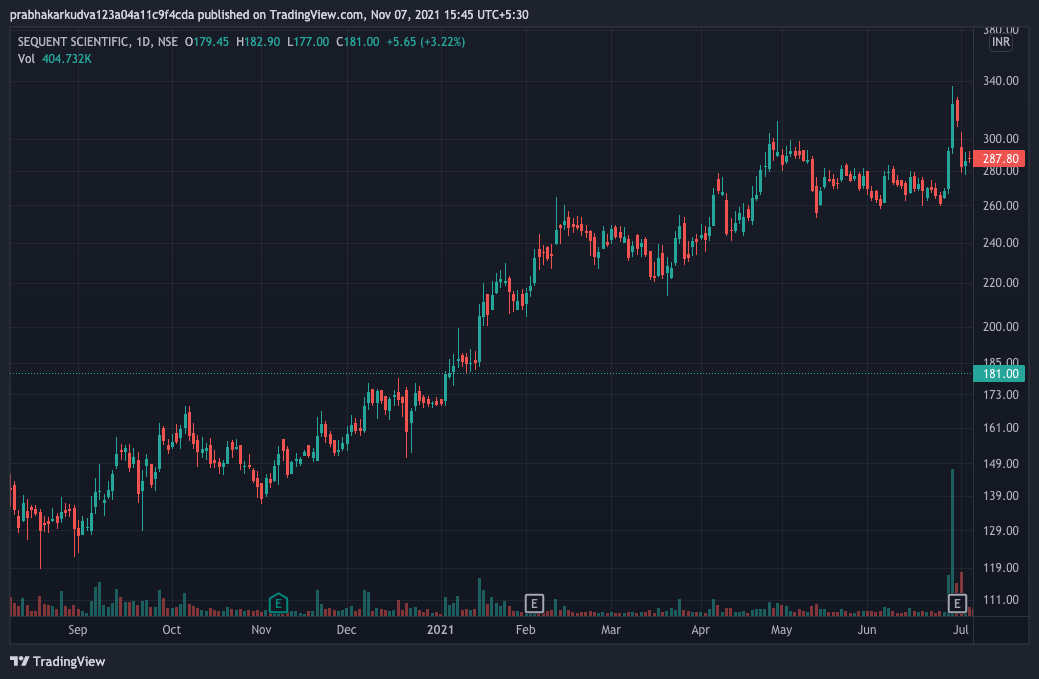Click the Feb label on time axis
The width and height of the screenshot is (1039, 679).
tap(525, 630)
